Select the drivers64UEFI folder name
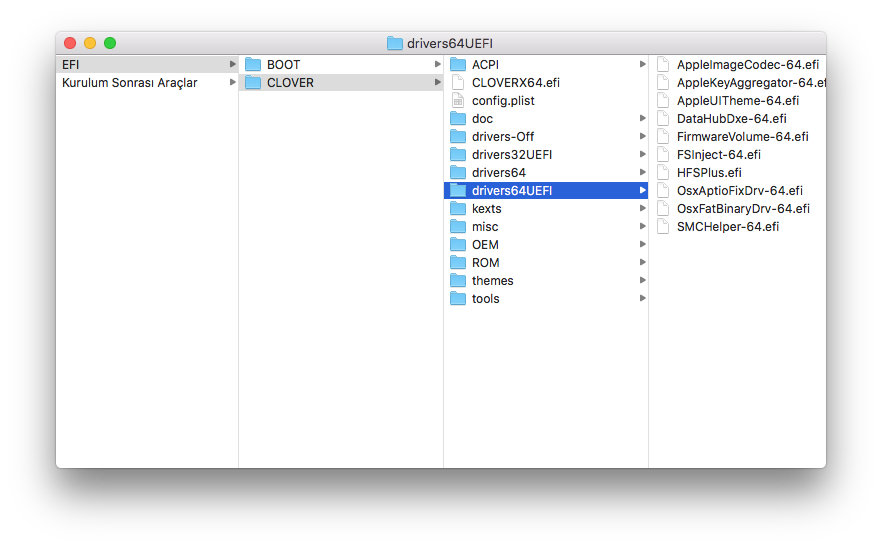This screenshot has width=882, height=548. [512, 191]
